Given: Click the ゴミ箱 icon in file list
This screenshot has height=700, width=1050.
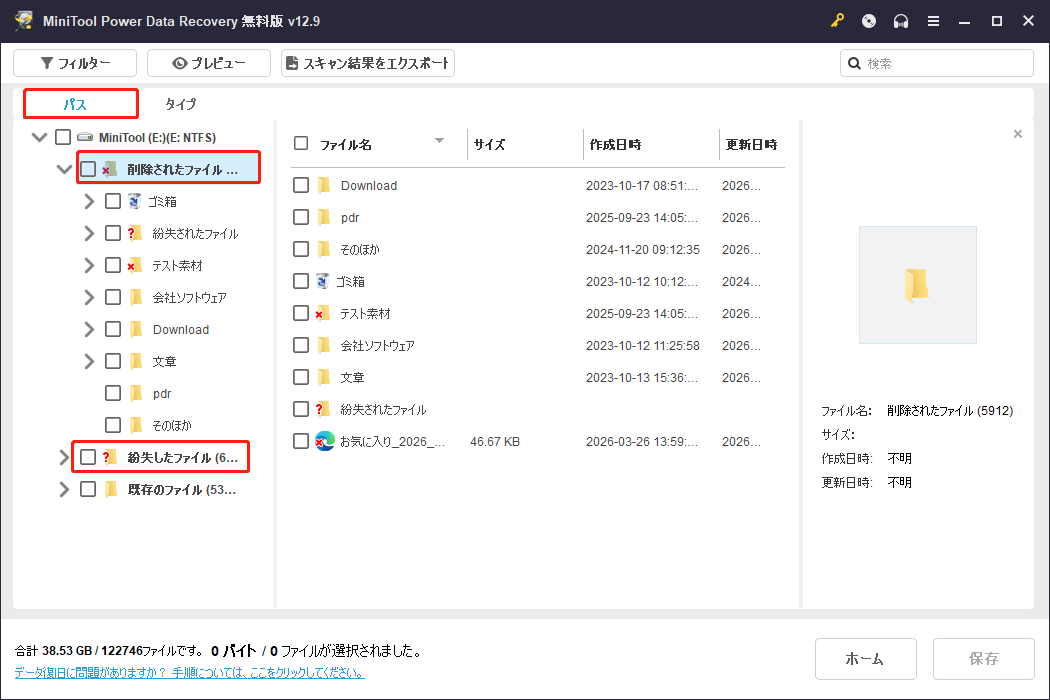Looking at the screenshot, I should [x=323, y=281].
